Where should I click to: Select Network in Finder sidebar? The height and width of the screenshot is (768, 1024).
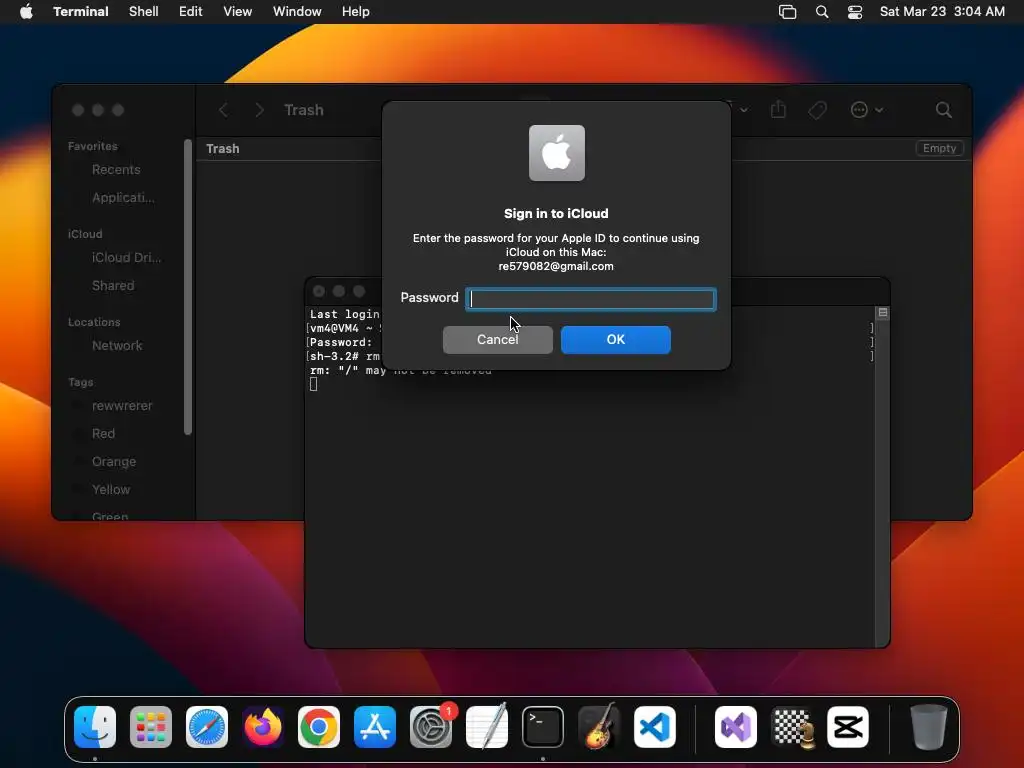pyautogui.click(x=117, y=346)
